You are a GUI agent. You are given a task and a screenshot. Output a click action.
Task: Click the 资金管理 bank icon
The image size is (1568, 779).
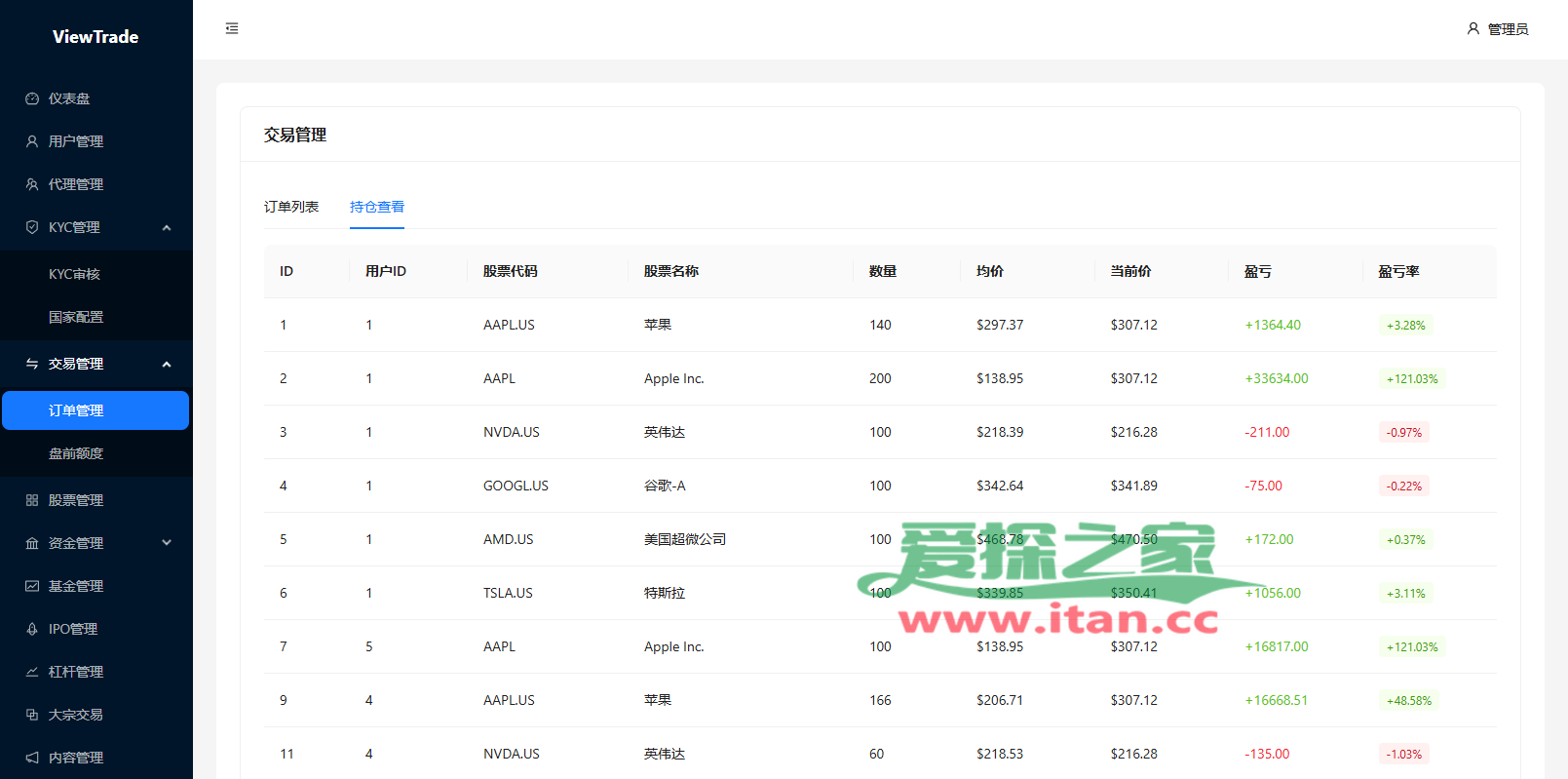click(32, 543)
